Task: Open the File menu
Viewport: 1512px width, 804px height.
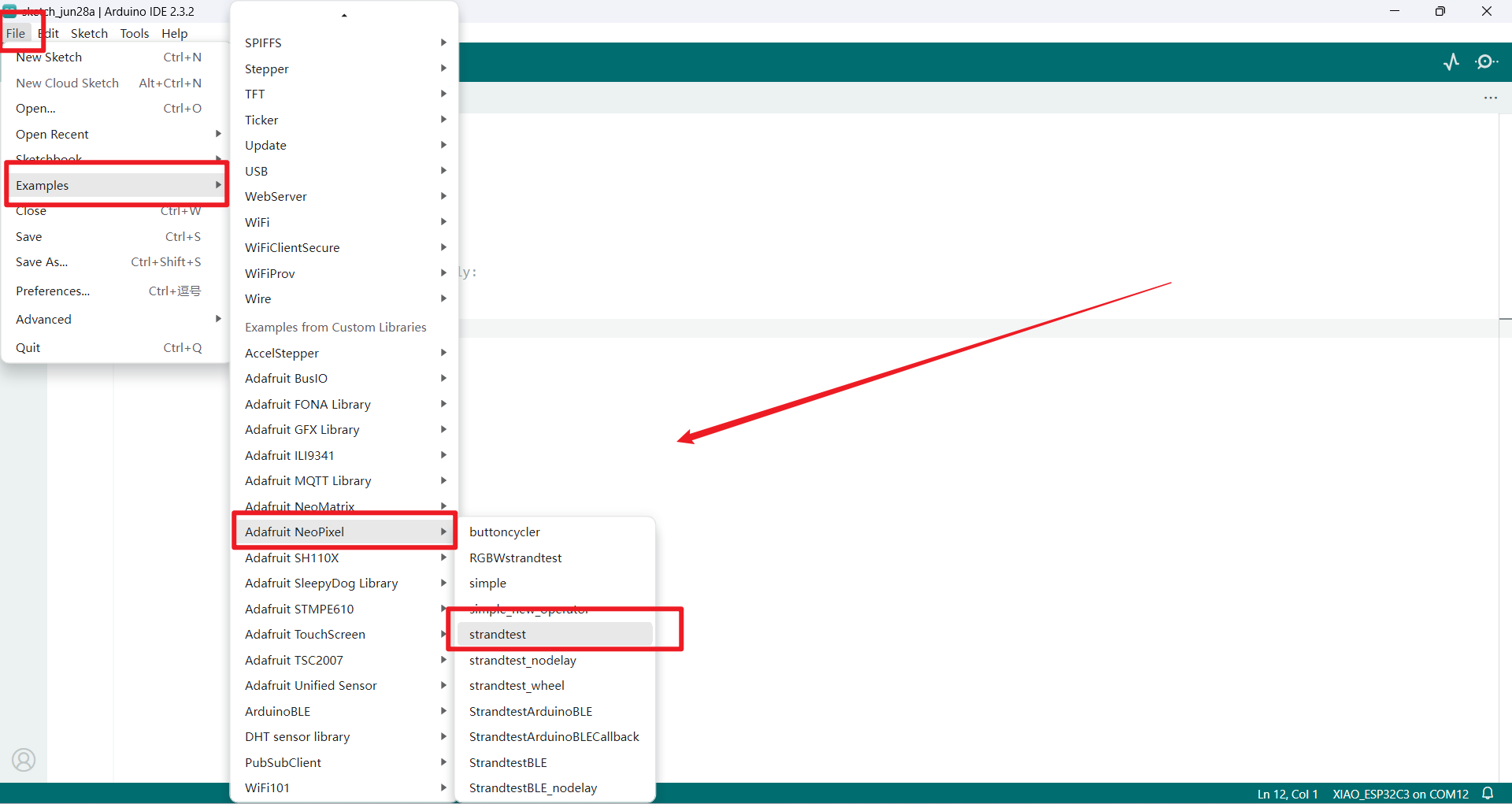Action: pyautogui.click(x=16, y=33)
